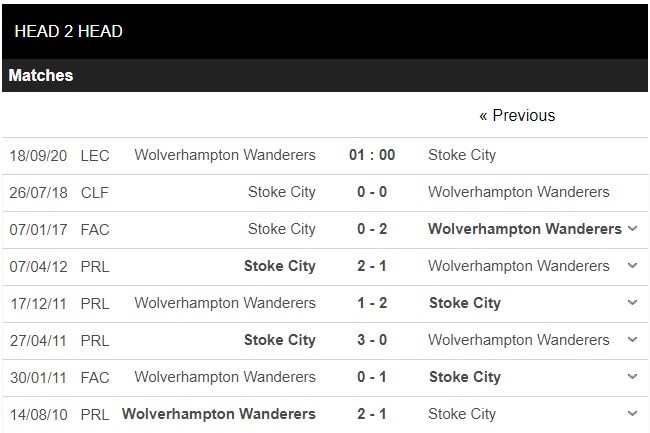650x433 pixels.
Task: Select bold Stoke City in the 07/04/12 row
Action: [x=280, y=266]
